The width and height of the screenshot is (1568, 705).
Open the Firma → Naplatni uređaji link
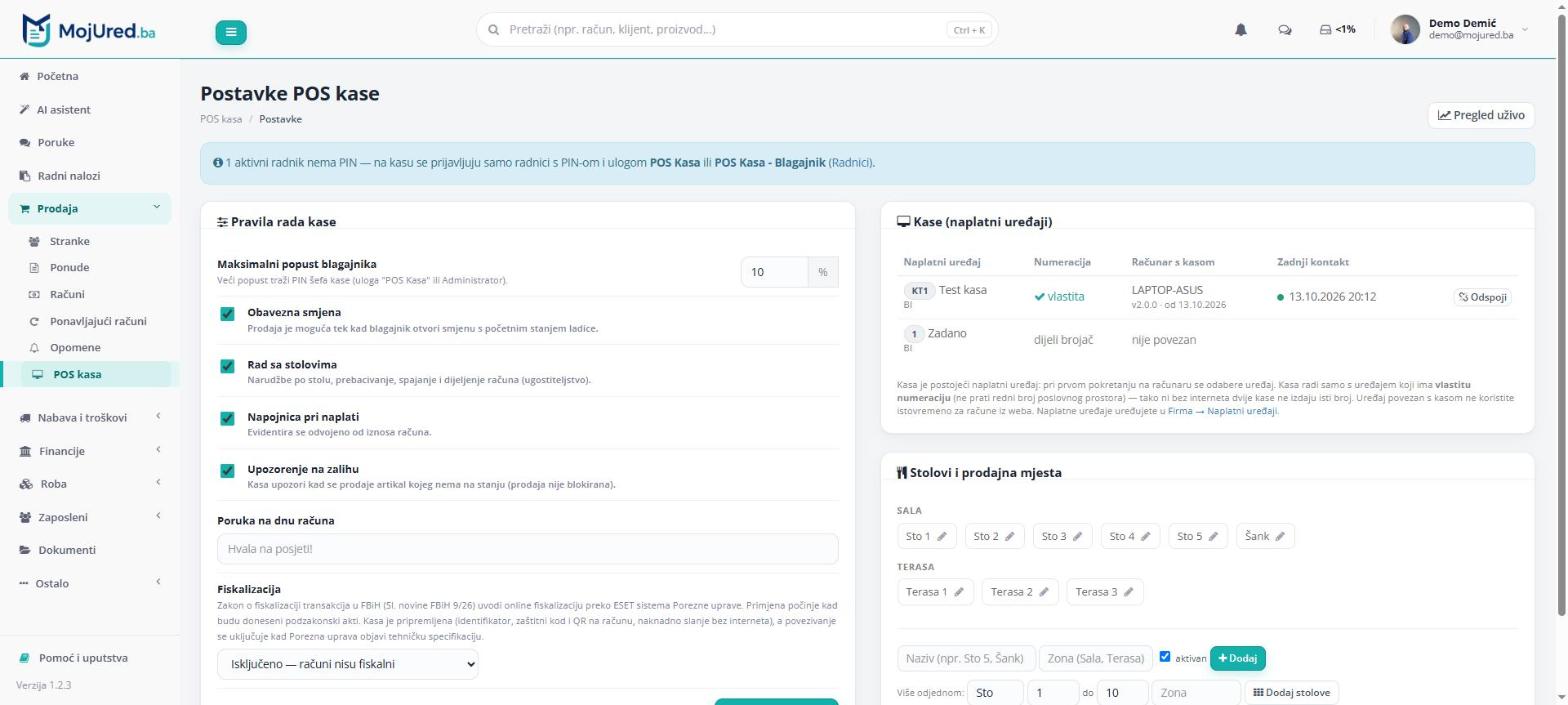[x=1223, y=411]
